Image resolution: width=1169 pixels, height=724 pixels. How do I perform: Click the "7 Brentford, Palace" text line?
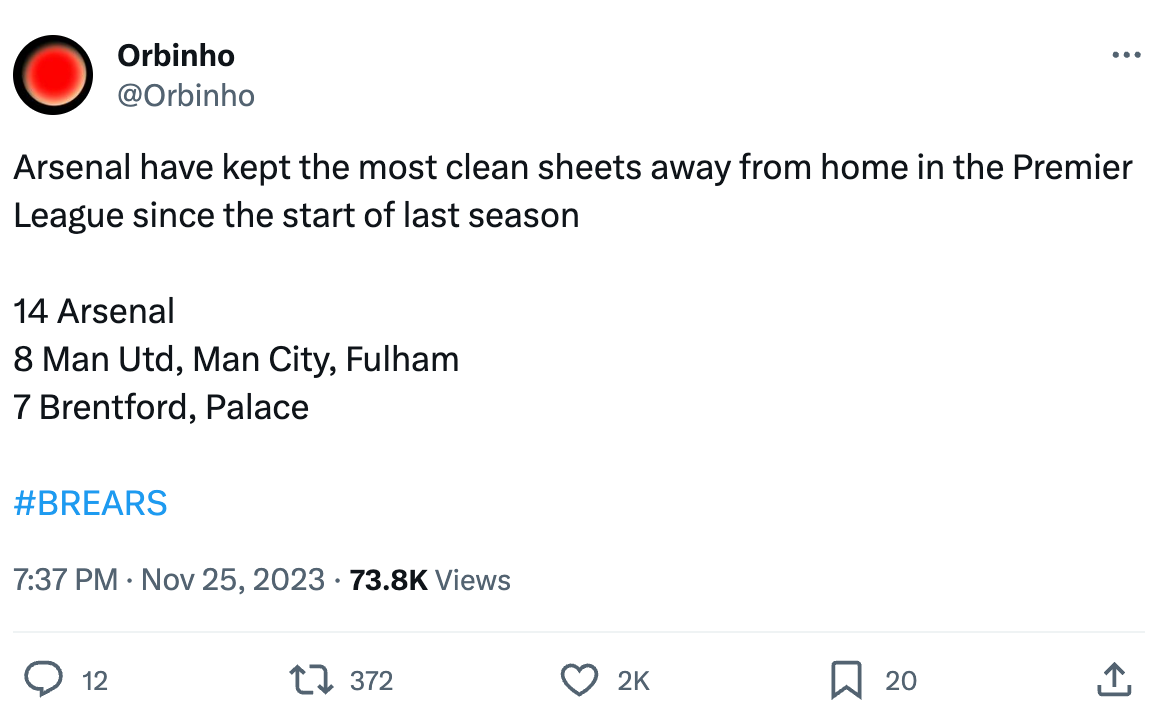[x=161, y=407]
